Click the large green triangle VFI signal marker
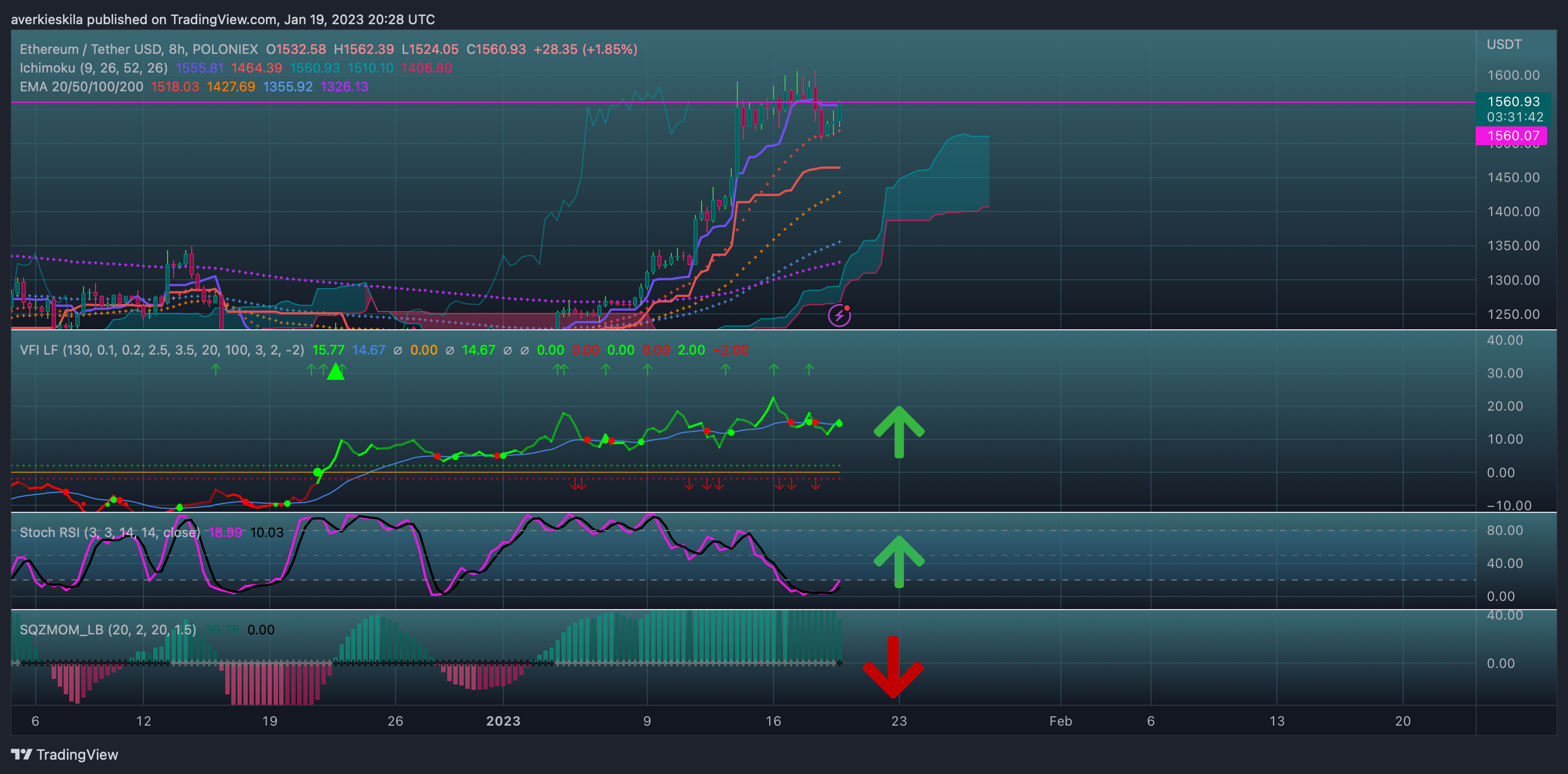Image resolution: width=1568 pixels, height=774 pixels. (335, 372)
